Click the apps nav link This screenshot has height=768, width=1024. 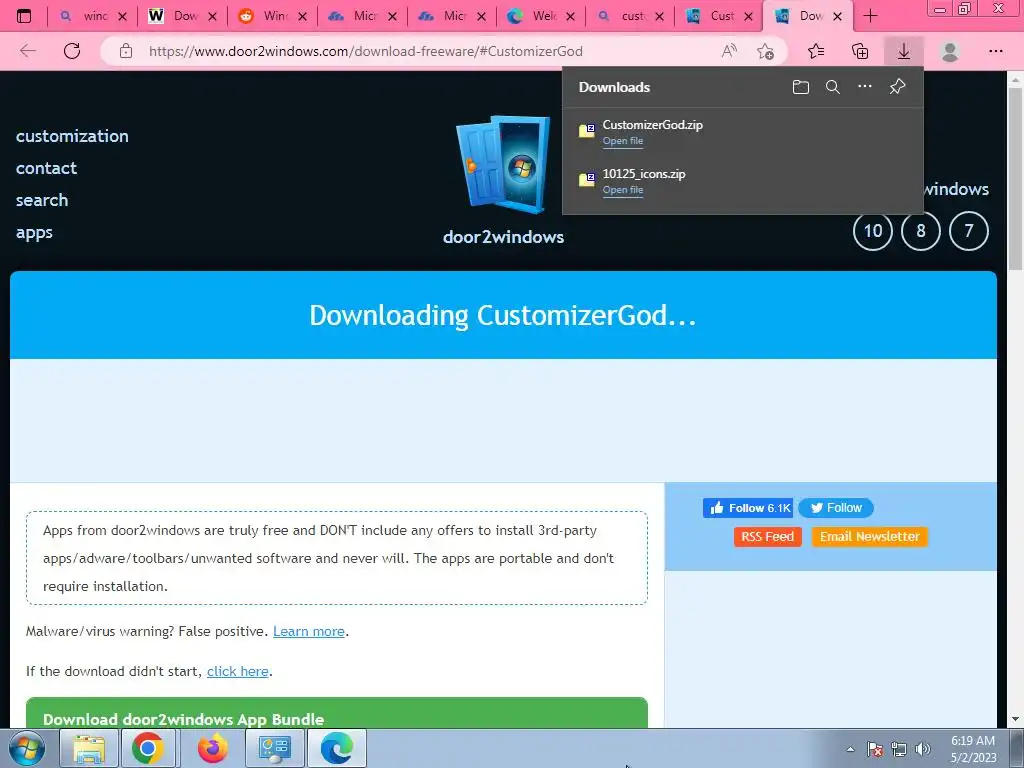point(34,232)
